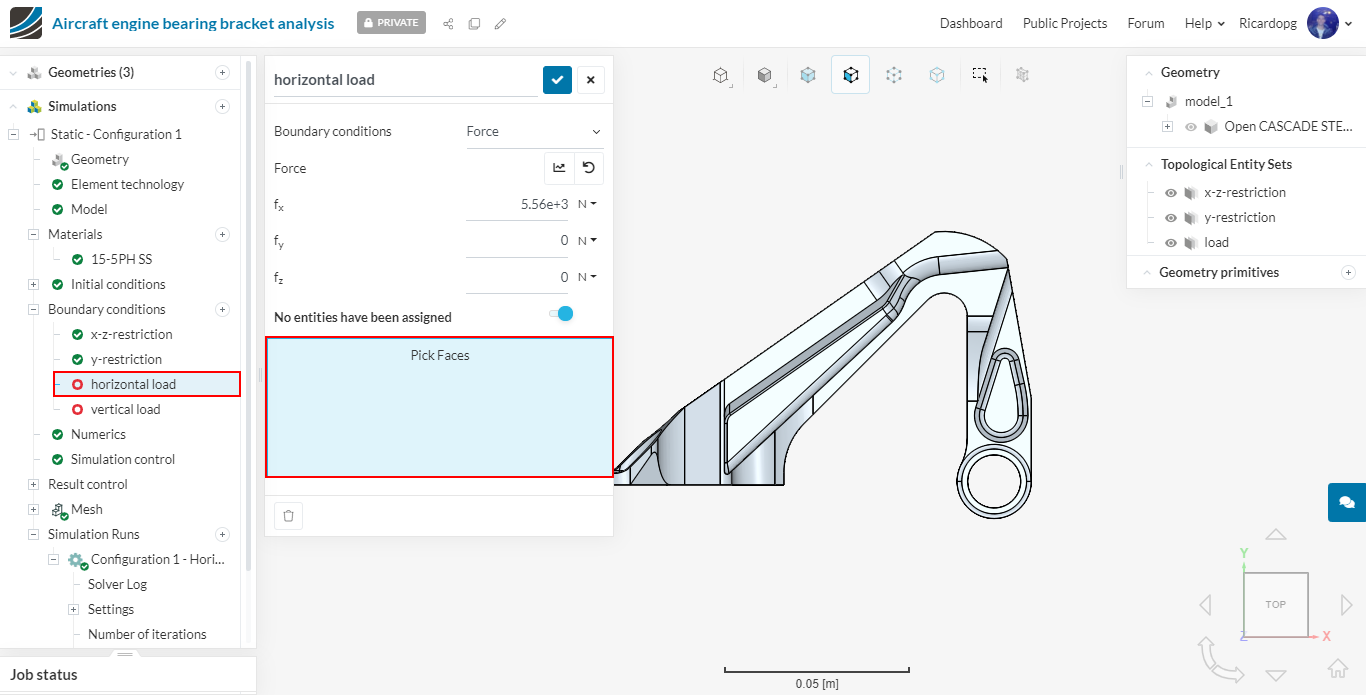This screenshot has width=1366, height=695.
Task: Click the home view icon in viewer
Action: [1337, 668]
